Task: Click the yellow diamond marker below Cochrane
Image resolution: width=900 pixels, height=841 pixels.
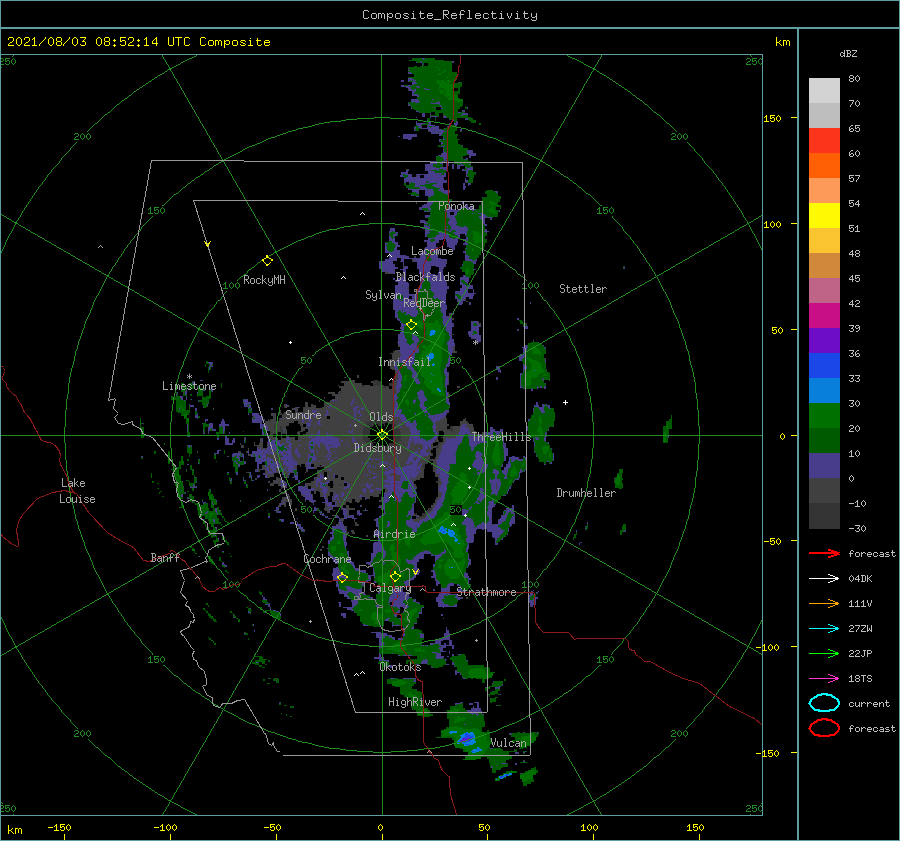Action: 342,578
